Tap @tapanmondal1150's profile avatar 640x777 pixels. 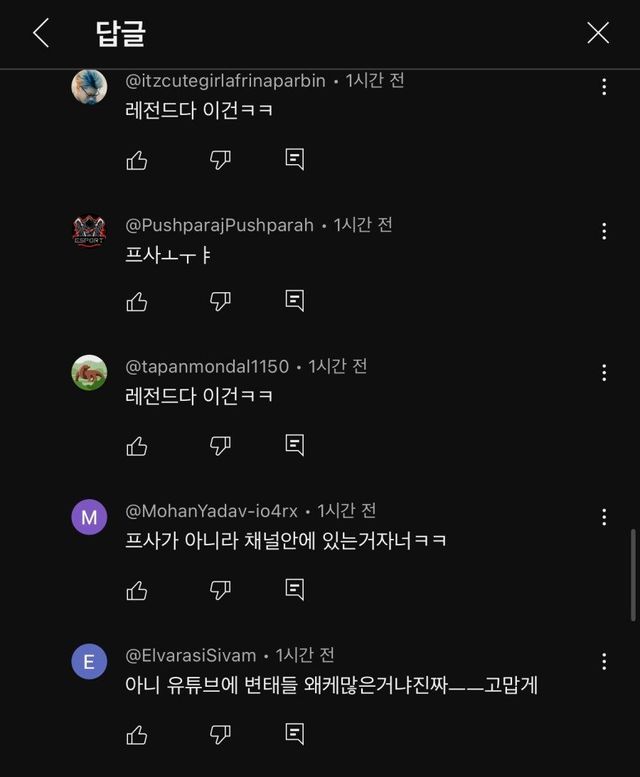(x=89, y=373)
